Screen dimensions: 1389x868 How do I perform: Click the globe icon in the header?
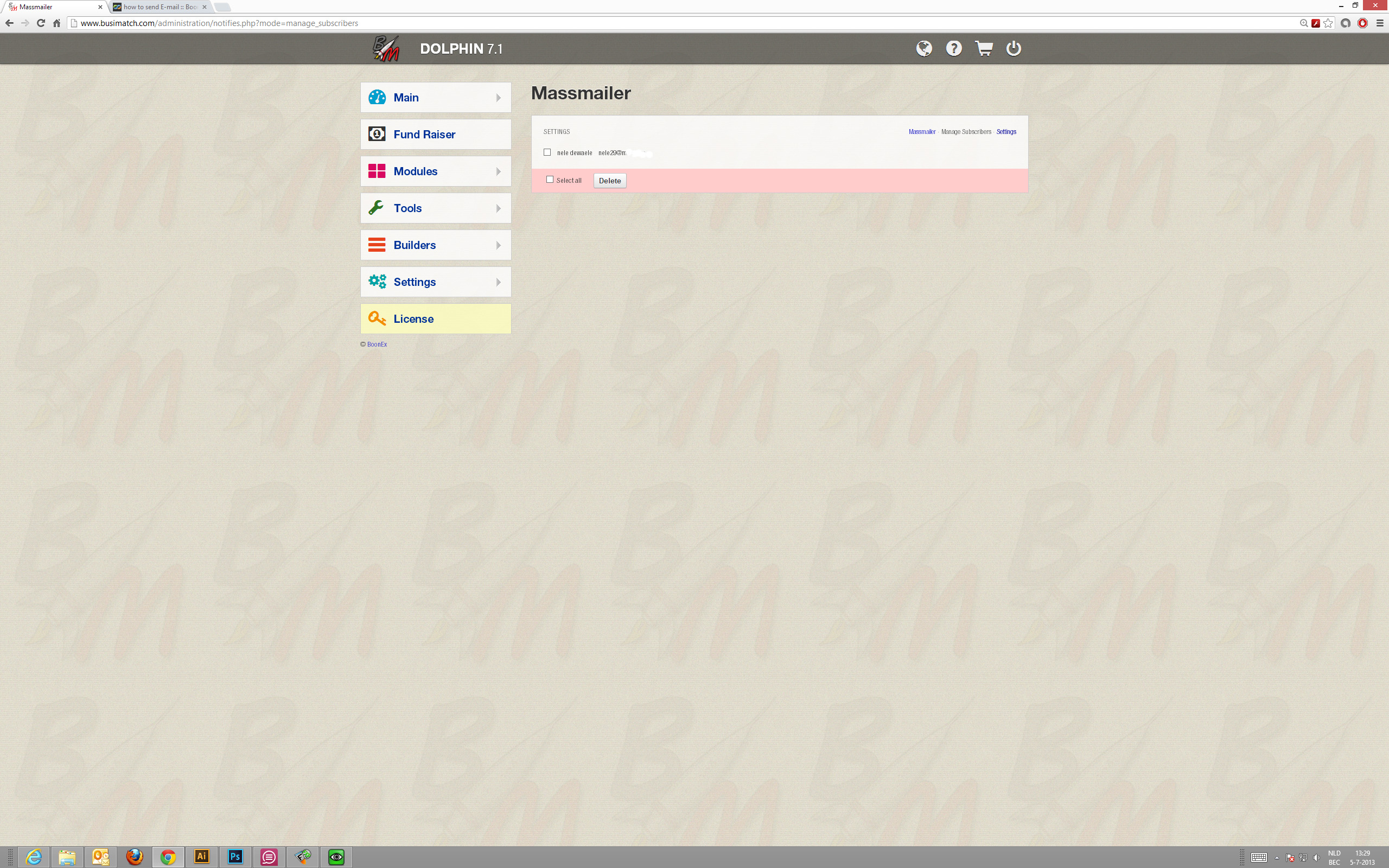(x=923, y=48)
